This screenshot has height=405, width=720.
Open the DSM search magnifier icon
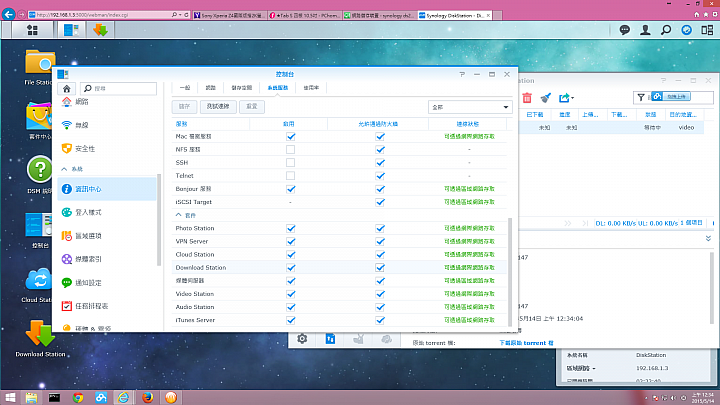pos(666,30)
